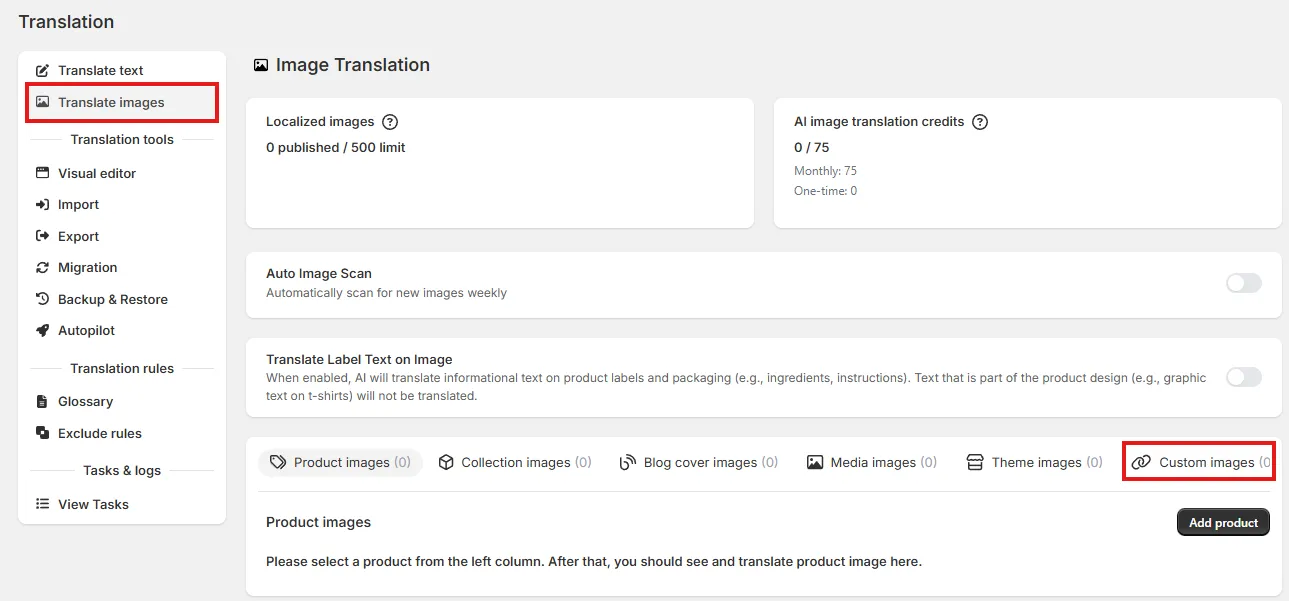
Task: Click the Blog cover images feed icon
Action: pos(628,462)
